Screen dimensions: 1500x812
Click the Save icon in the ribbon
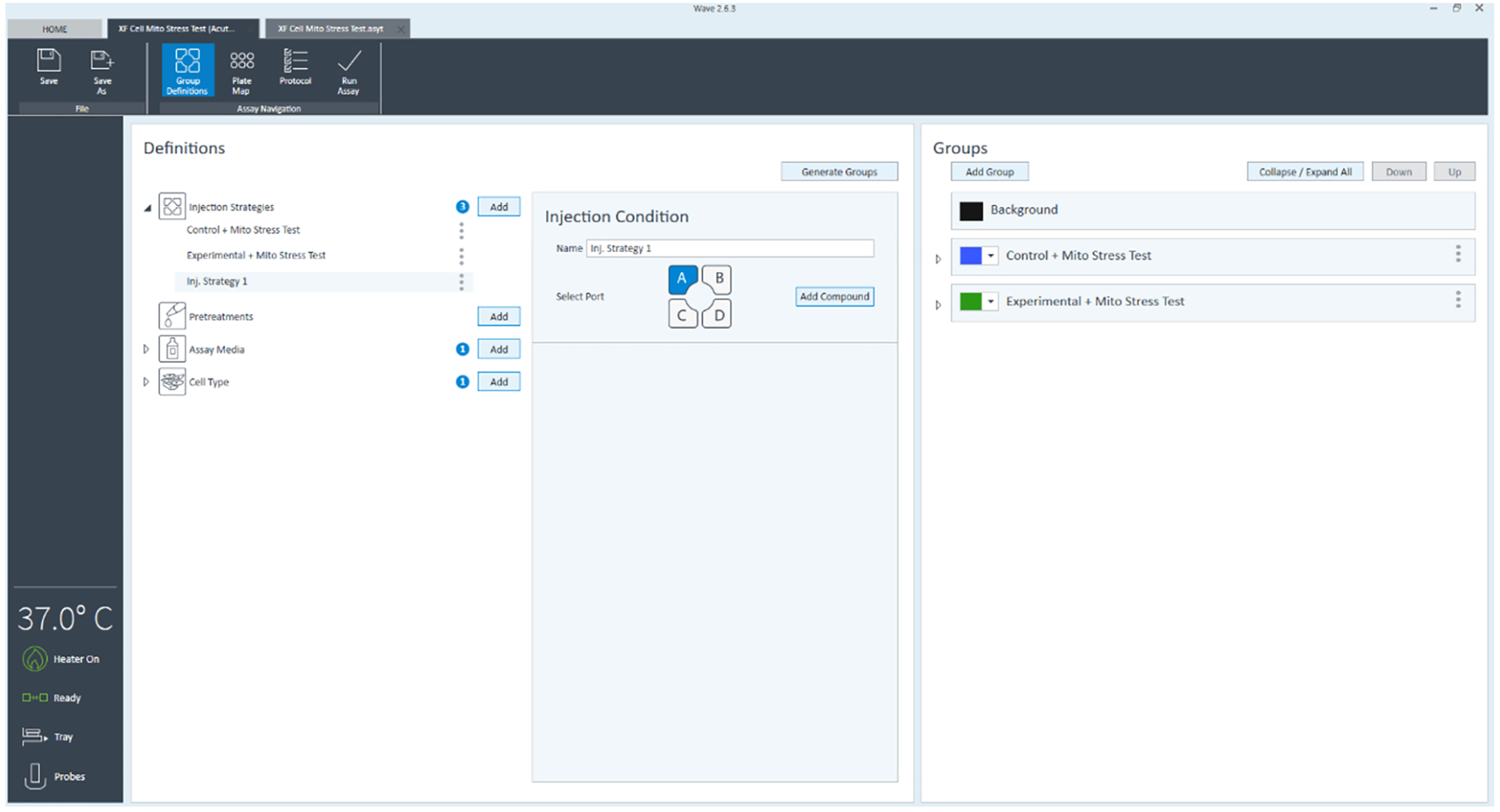pyautogui.click(x=48, y=61)
